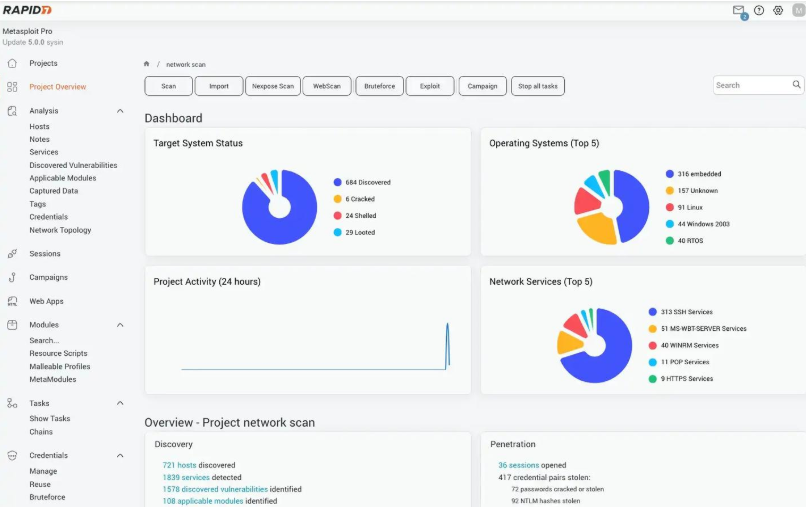The image size is (806, 507).
Task: Open the 1578 discovered vulnerabilities link
Action: 215,489
